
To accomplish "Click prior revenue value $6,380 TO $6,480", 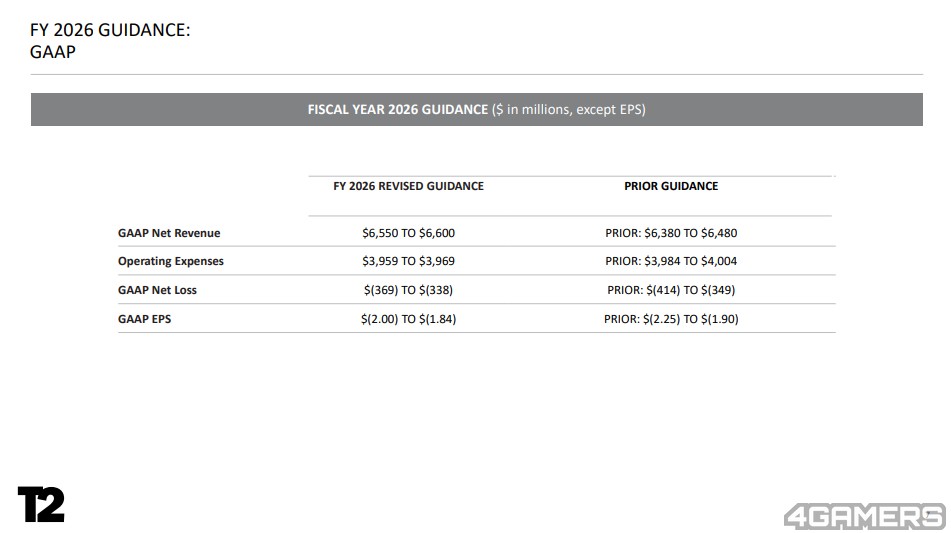I will coord(671,233).
